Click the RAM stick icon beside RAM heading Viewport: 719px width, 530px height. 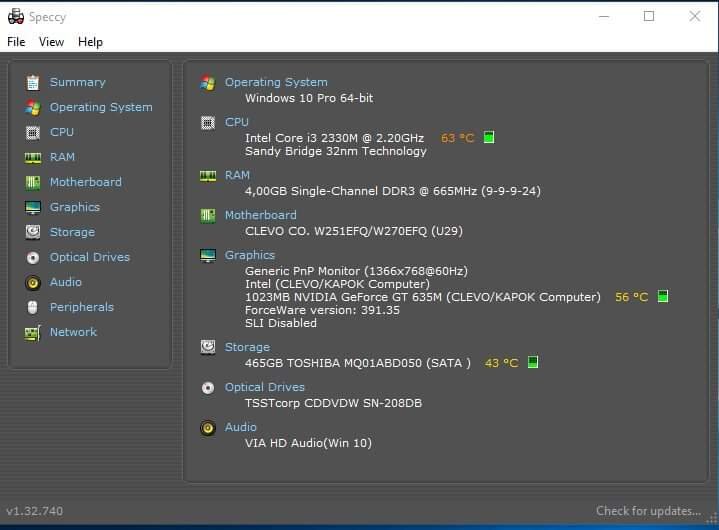pos(208,176)
